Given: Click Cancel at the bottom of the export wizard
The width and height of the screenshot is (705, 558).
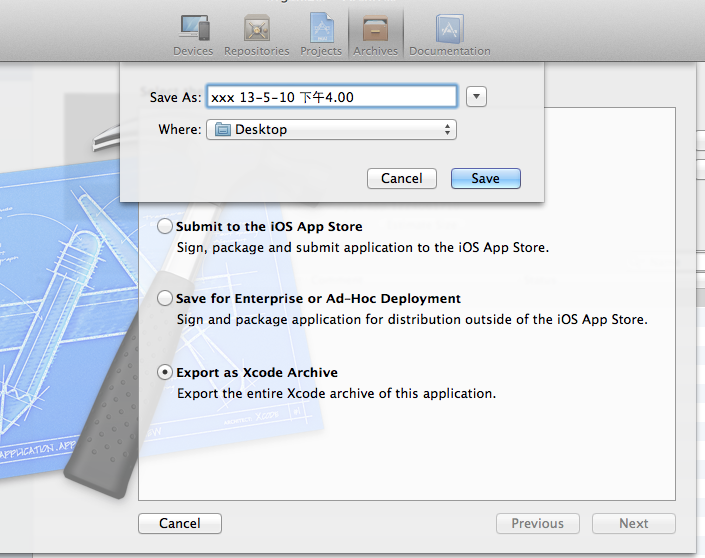Looking at the screenshot, I should tap(180, 523).
